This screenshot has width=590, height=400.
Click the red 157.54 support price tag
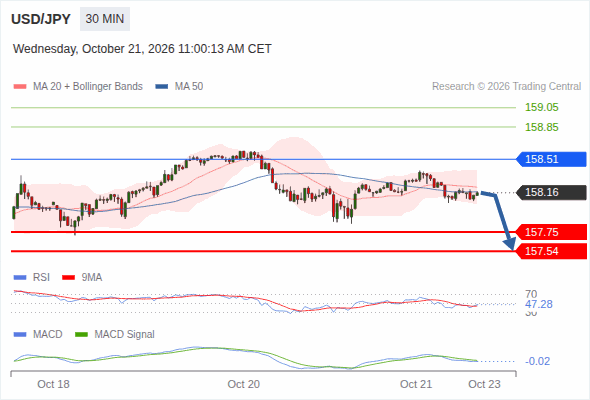551,251
